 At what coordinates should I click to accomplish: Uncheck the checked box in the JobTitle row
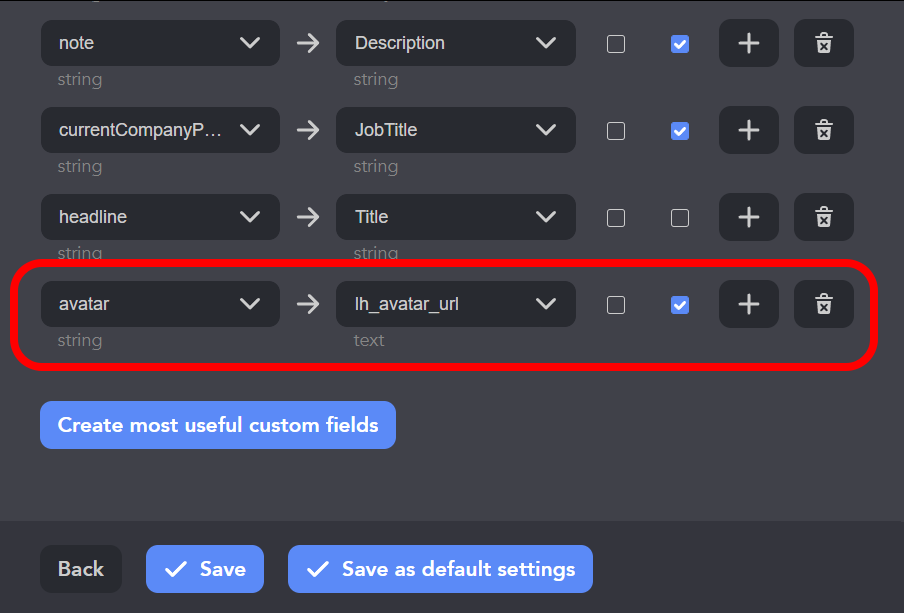pos(680,131)
